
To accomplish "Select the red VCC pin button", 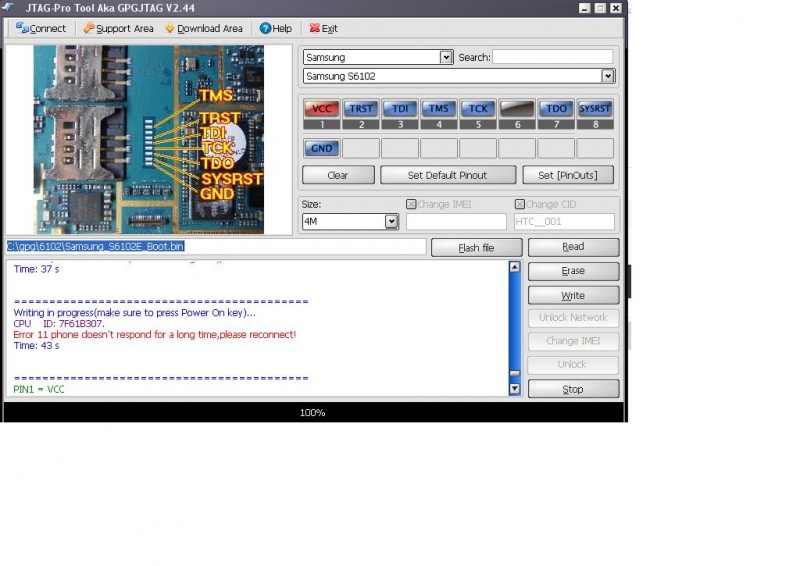I will pyautogui.click(x=321, y=109).
